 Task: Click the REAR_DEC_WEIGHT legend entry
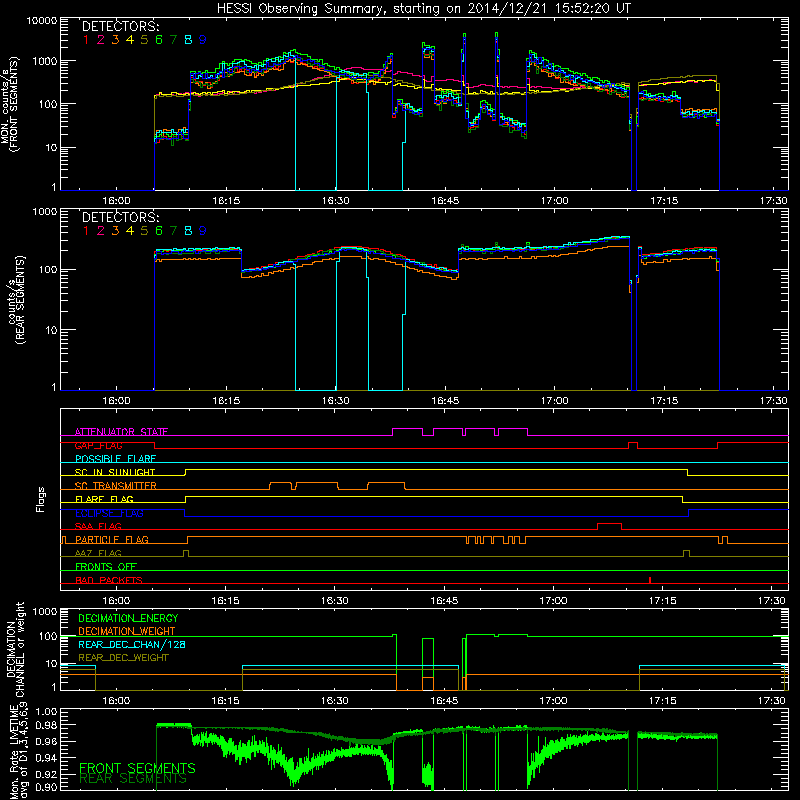tap(123, 658)
